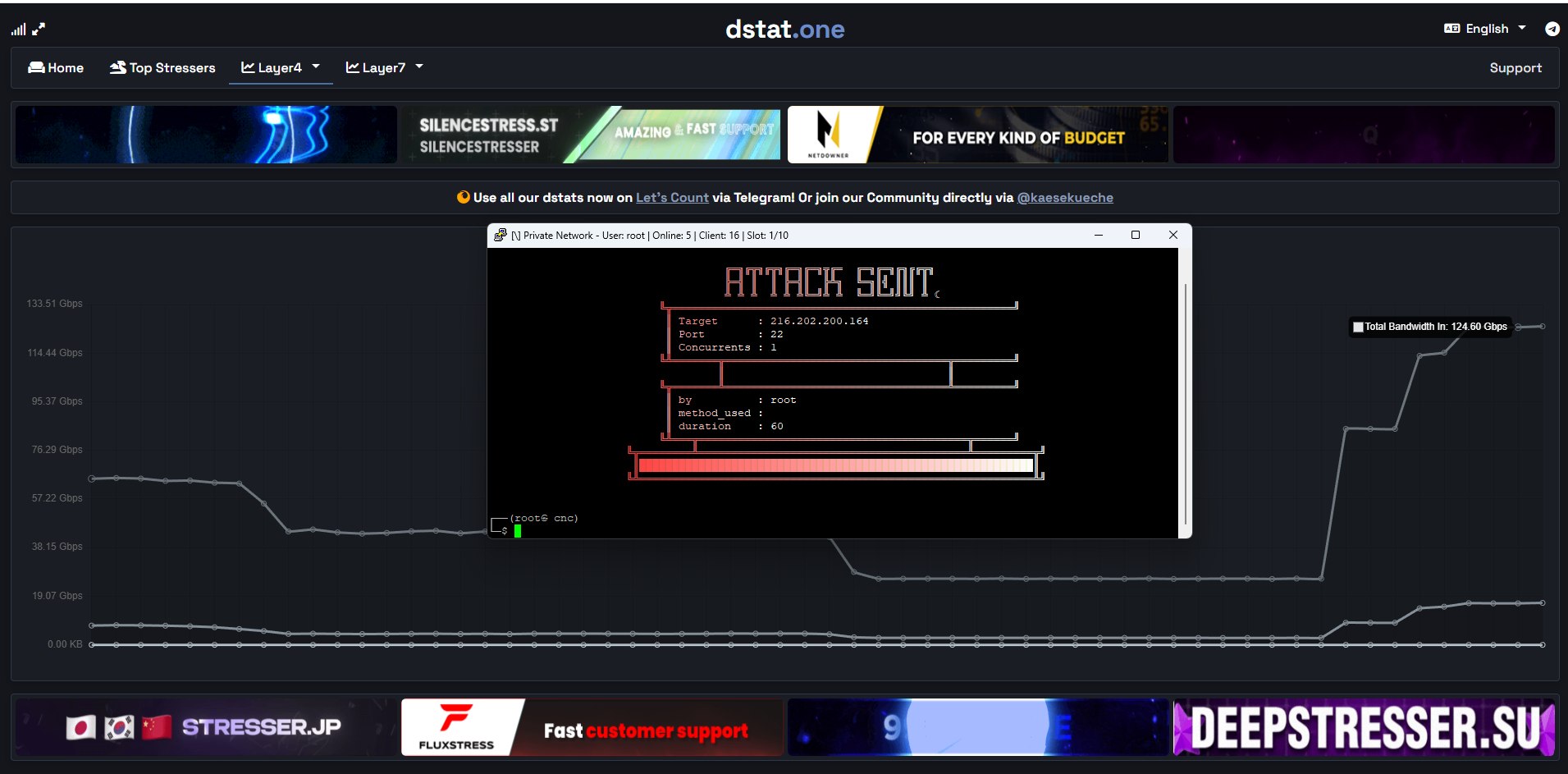
Task: Click the dstat.one logo title
Action: point(784,30)
